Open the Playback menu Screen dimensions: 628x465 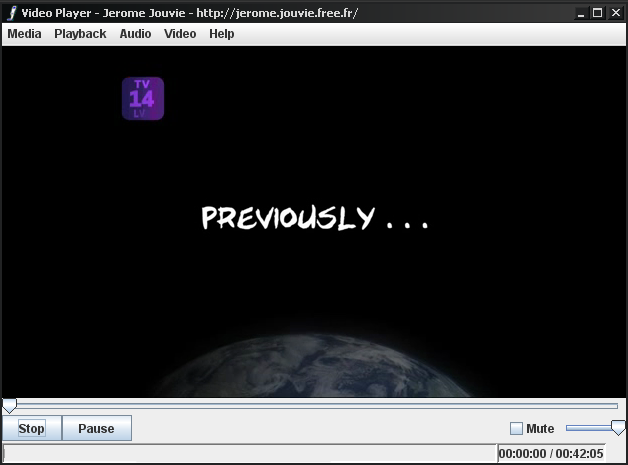tap(80, 34)
